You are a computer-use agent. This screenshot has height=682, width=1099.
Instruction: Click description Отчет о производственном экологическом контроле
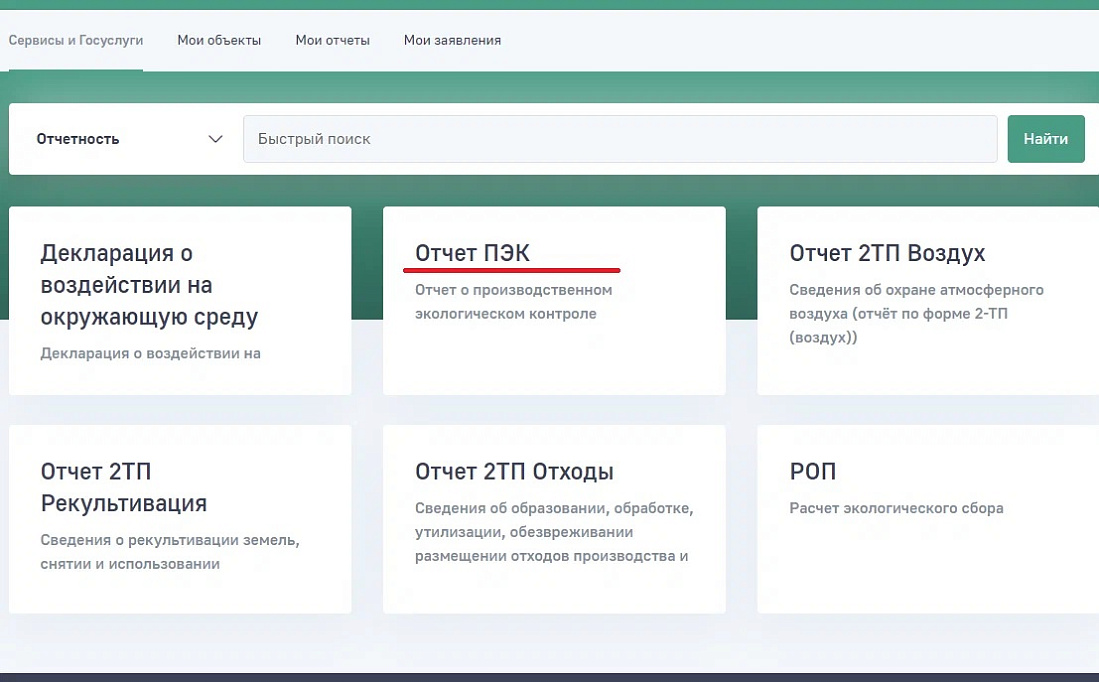tap(513, 302)
